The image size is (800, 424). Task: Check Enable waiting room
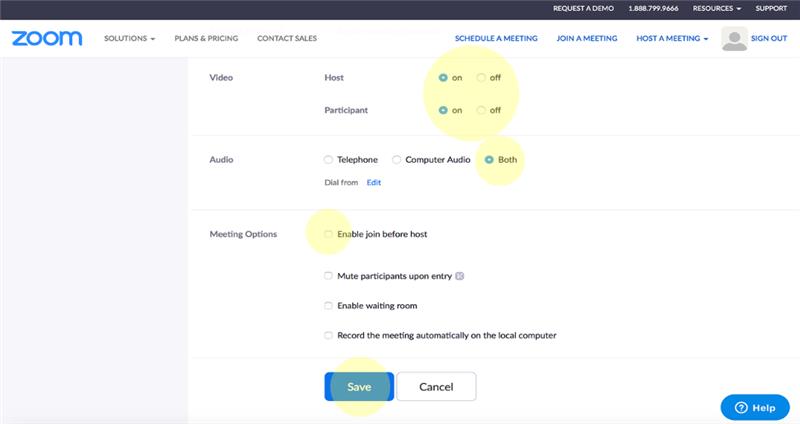pyautogui.click(x=328, y=306)
